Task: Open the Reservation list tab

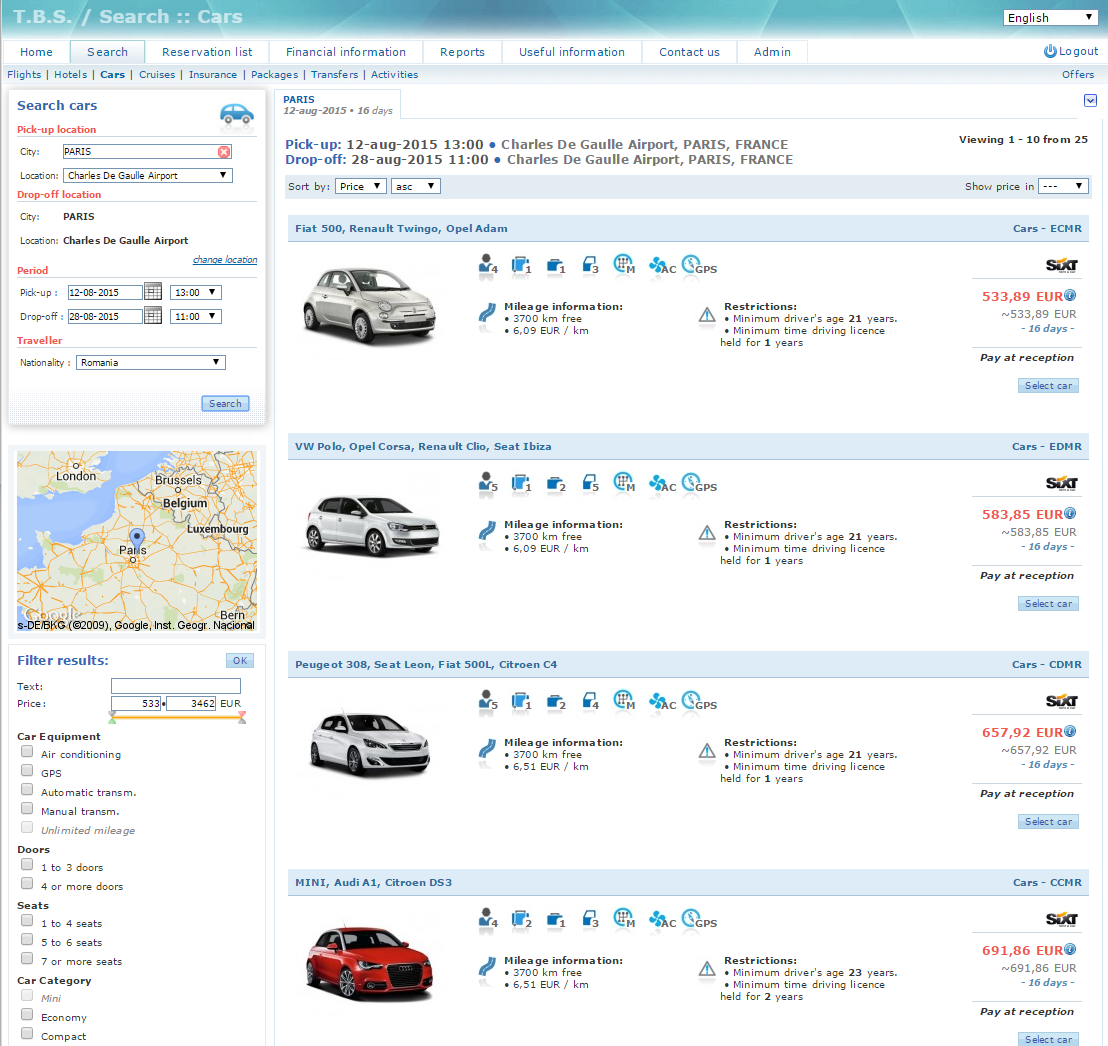Action: (x=207, y=52)
